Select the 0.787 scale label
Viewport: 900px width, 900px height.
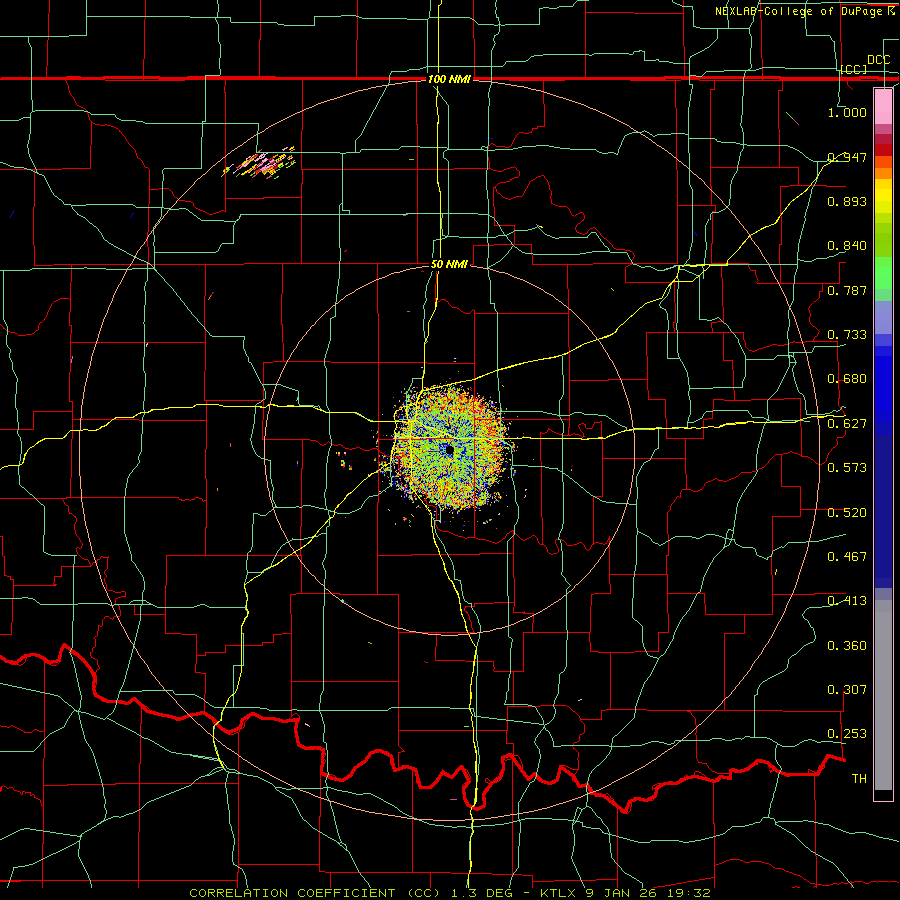click(847, 290)
